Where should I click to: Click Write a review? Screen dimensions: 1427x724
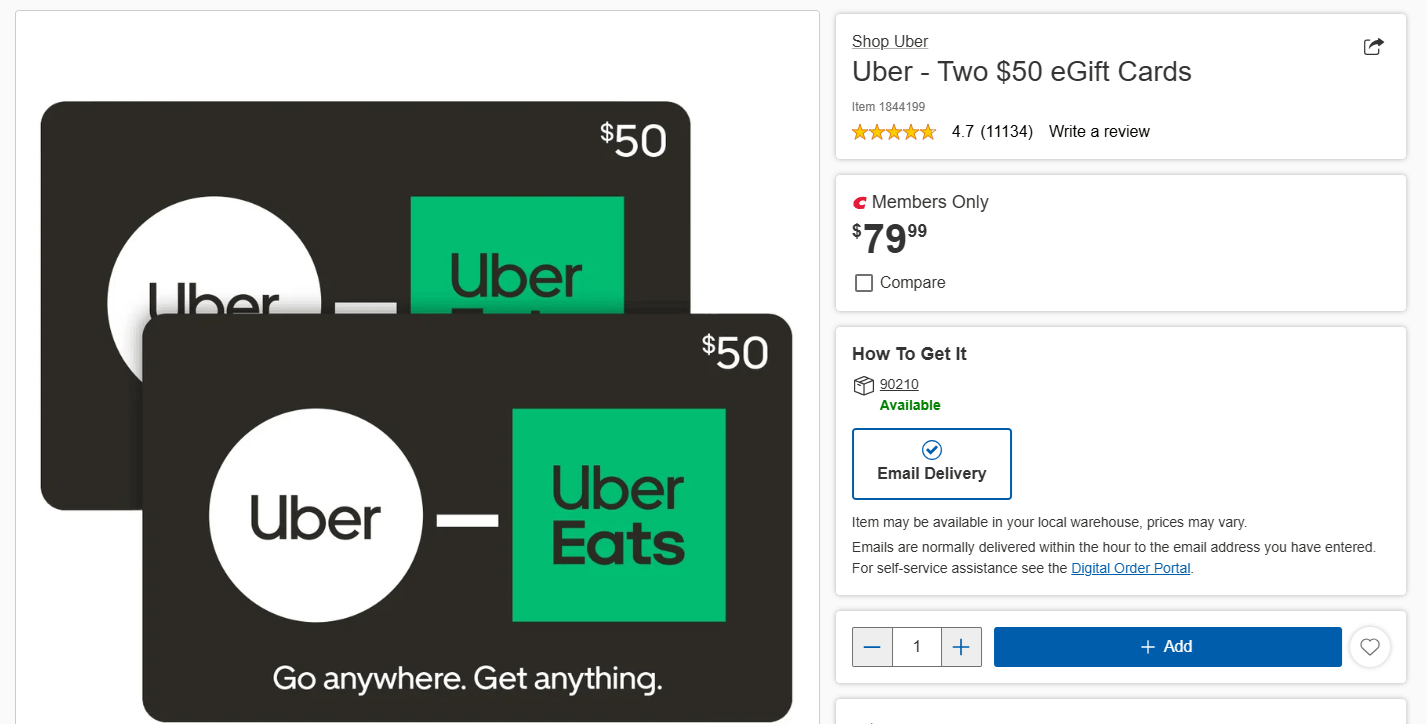click(x=1099, y=132)
